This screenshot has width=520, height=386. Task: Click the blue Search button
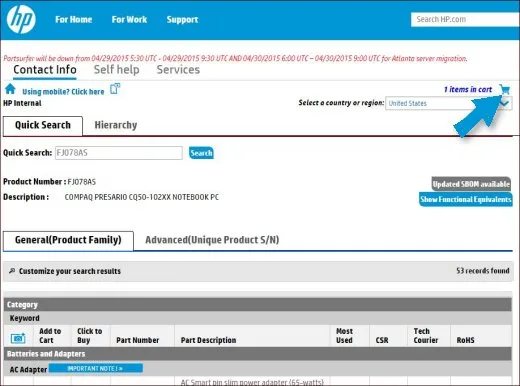pos(201,153)
